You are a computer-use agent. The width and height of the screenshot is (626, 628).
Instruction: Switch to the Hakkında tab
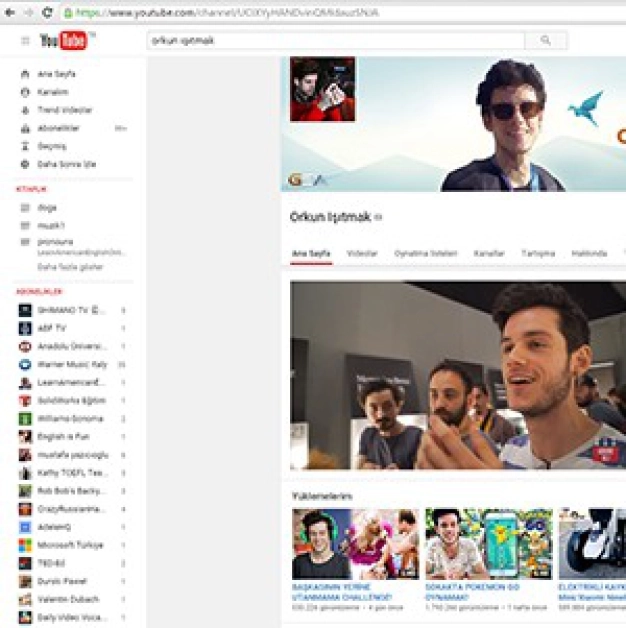pyautogui.click(x=589, y=253)
